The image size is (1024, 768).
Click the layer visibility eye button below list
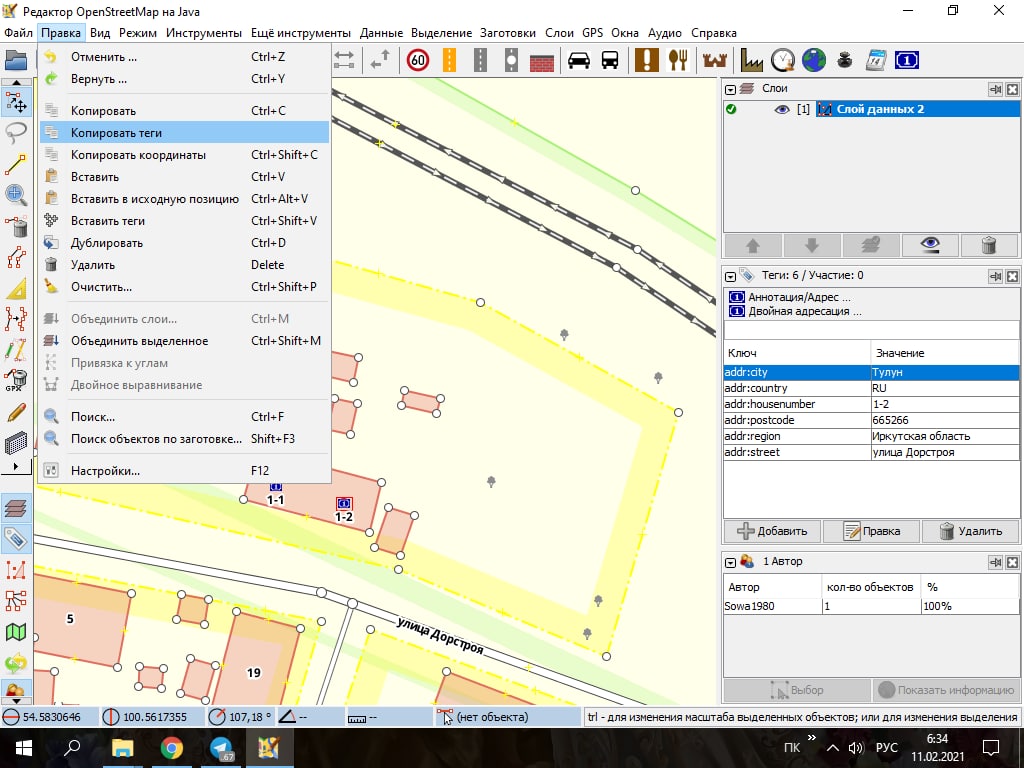coord(930,246)
